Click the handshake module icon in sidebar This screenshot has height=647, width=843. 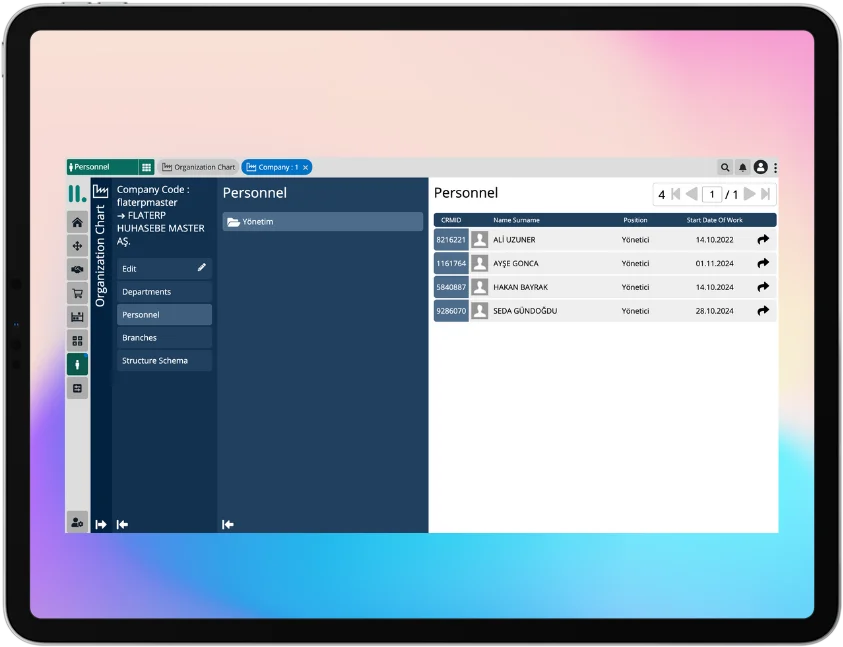[77, 269]
